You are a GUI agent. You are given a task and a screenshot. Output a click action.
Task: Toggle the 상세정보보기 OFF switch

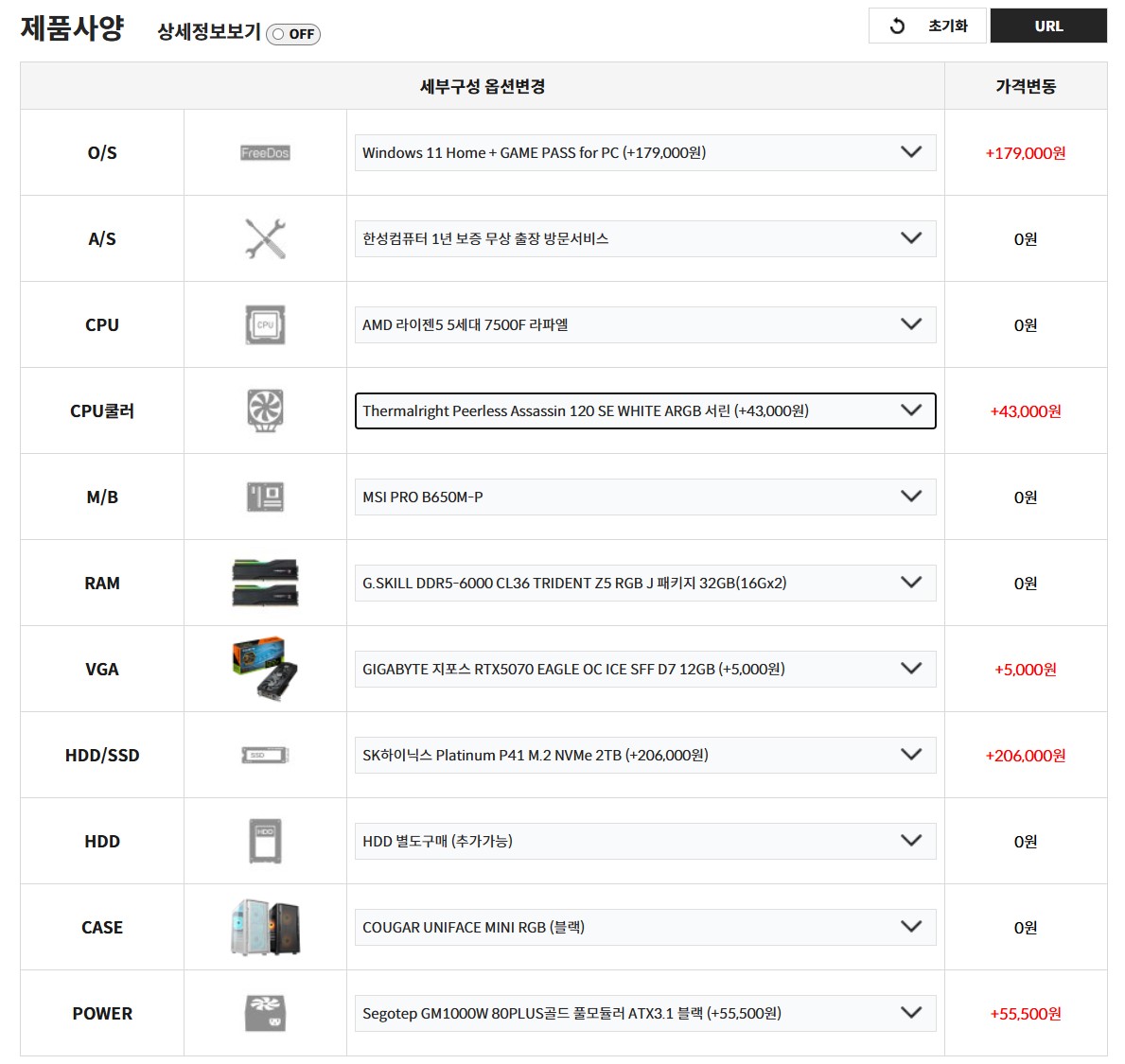[x=292, y=34]
